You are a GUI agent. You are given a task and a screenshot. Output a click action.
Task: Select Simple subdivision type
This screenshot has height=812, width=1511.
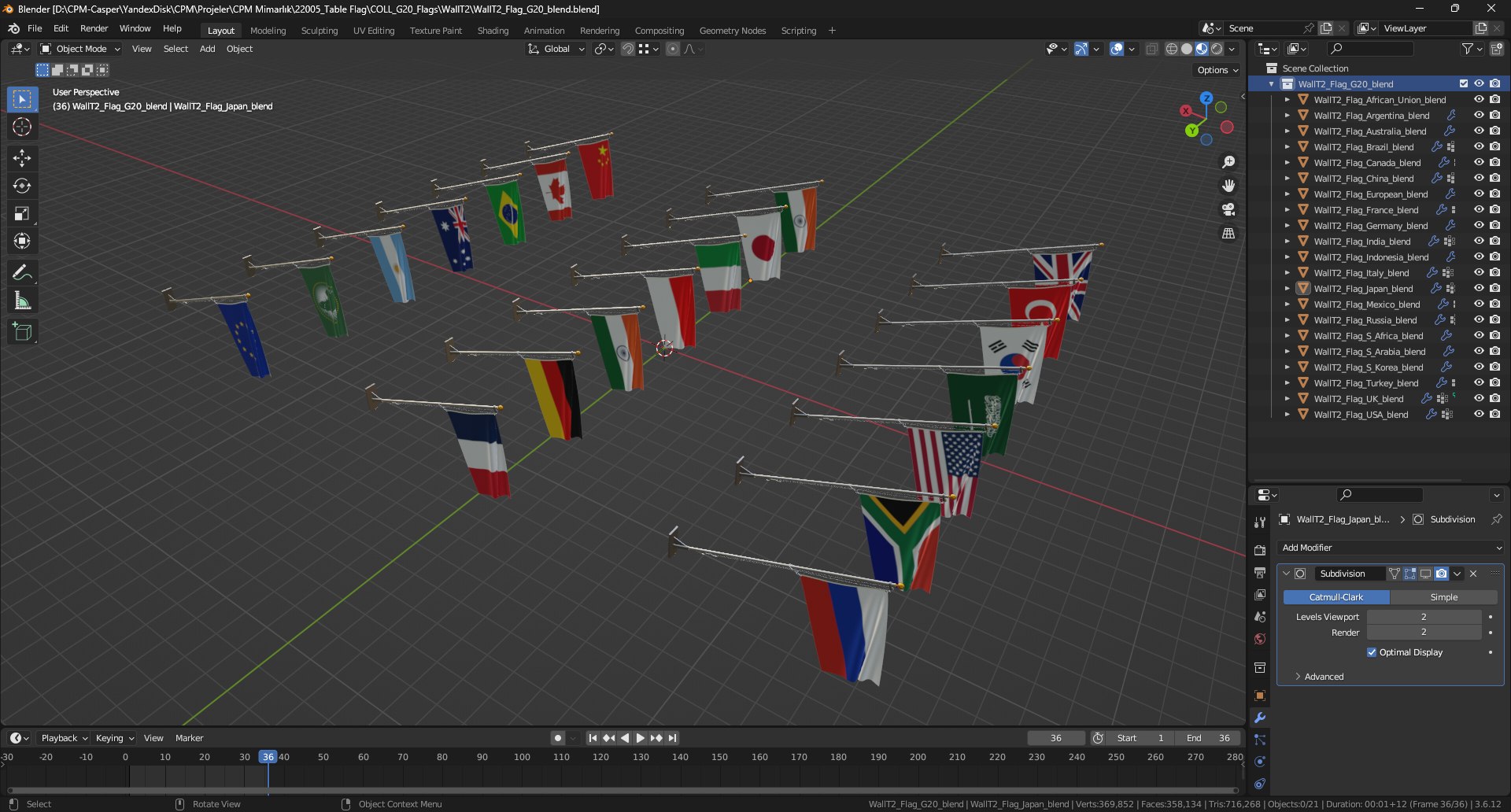(x=1443, y=597)
